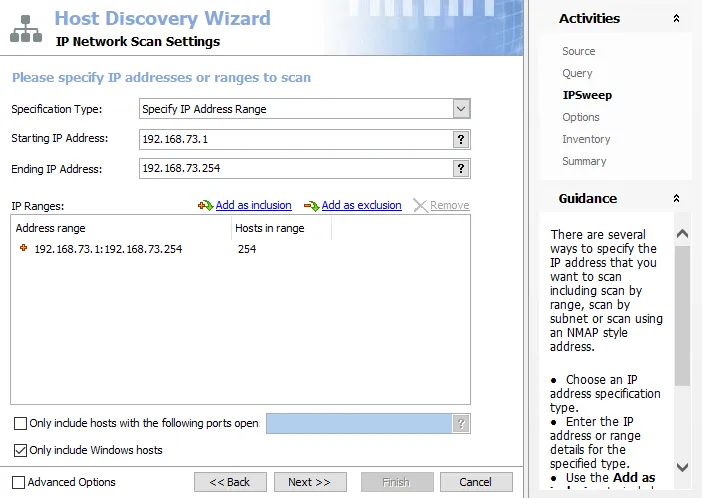Click the inclusion plus icon beside range row

point(24,248)
